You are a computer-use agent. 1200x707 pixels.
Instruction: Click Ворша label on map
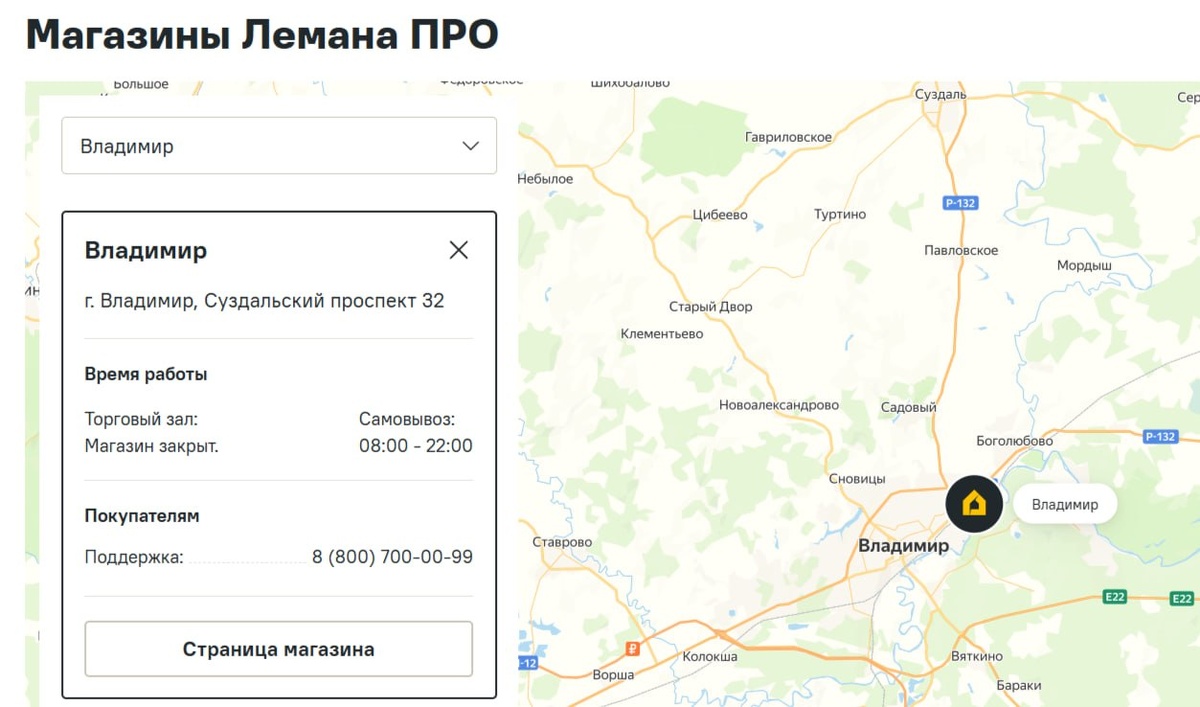[614, 675]
